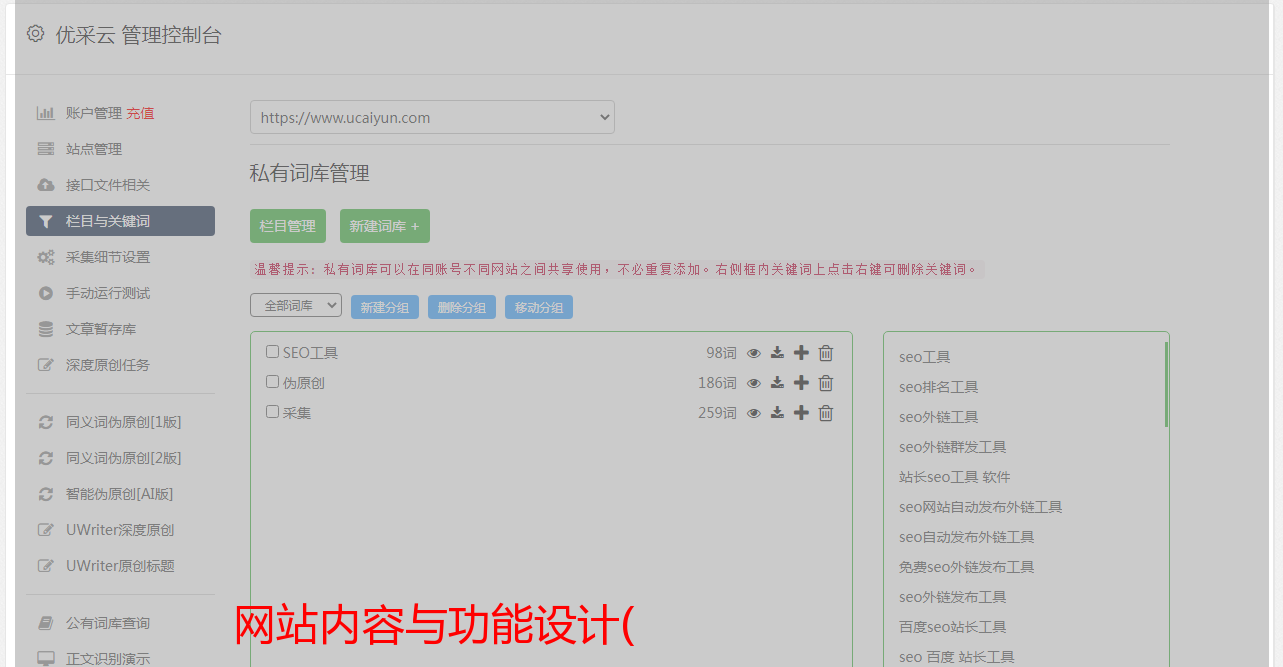Screen dimensions: 1283x667
Task: Click the play icon for 手动运行测试
Action: pos(45,293)
